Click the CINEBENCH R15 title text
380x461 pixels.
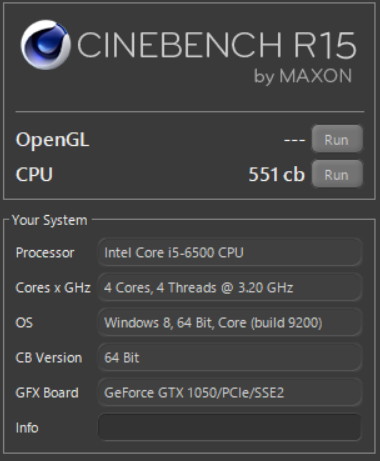(x=217, y=45)
